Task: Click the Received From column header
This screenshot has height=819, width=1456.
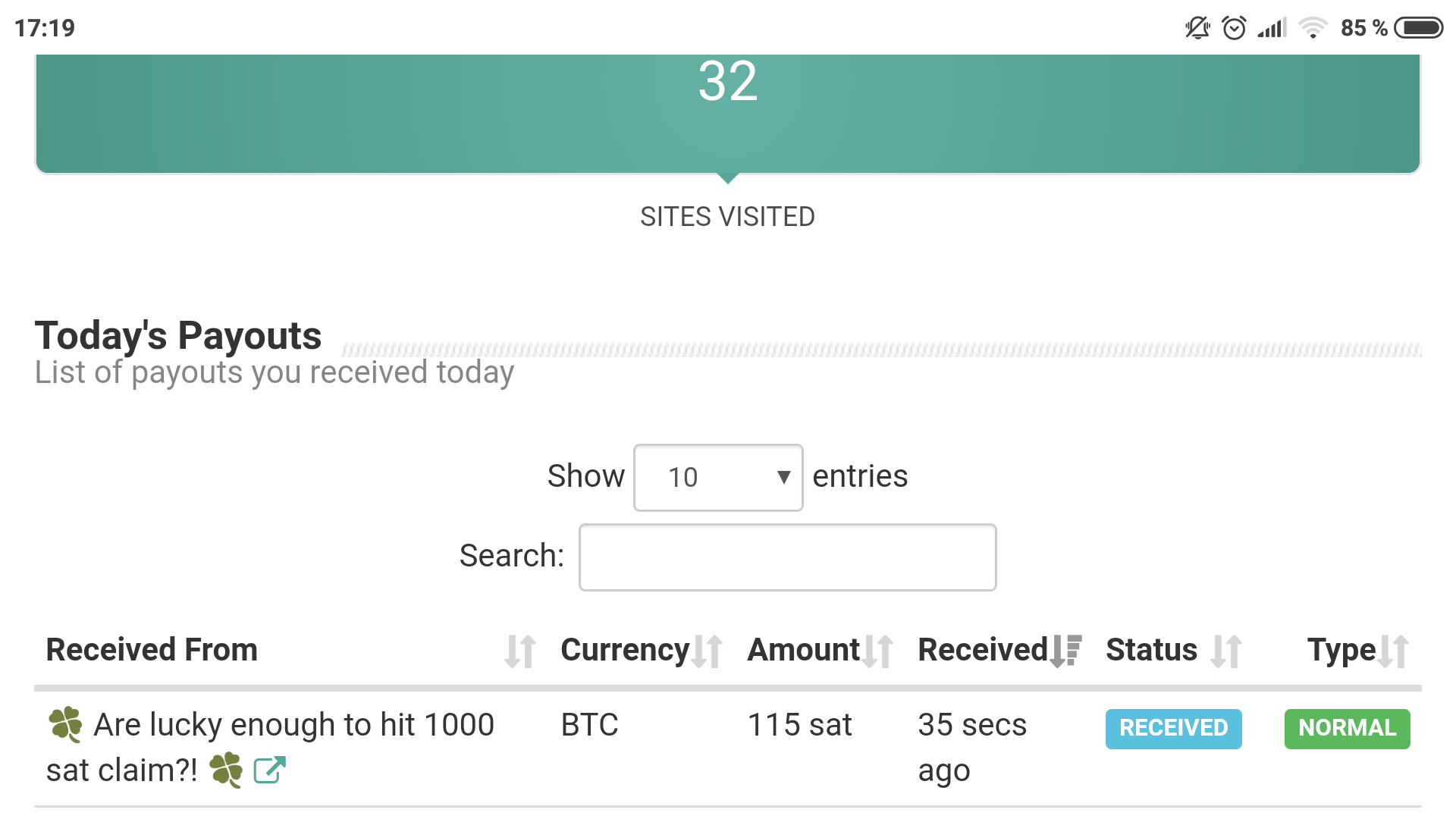Action: [152, 650]
